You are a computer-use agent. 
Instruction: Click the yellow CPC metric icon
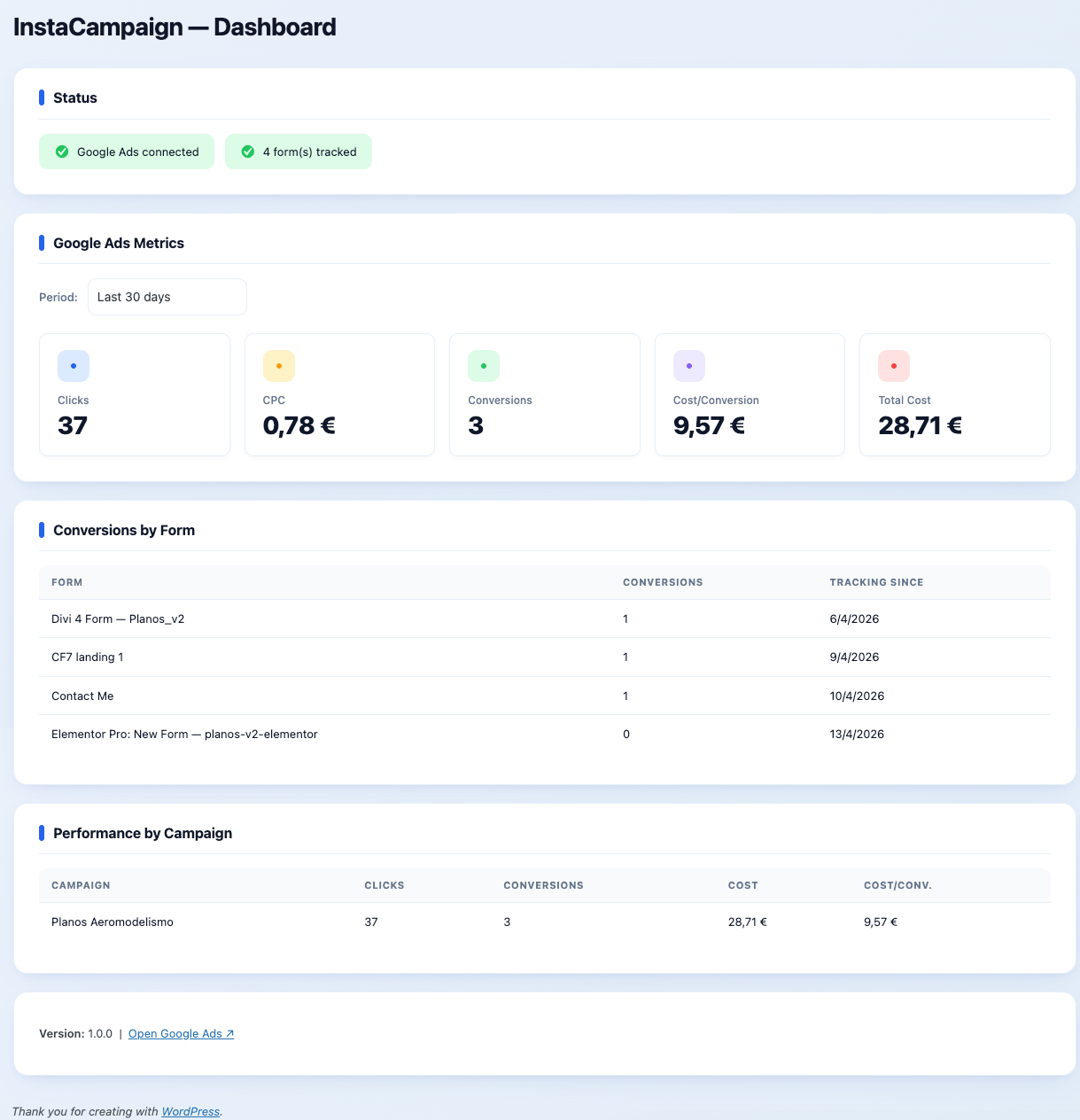click(x=278, y=366)
